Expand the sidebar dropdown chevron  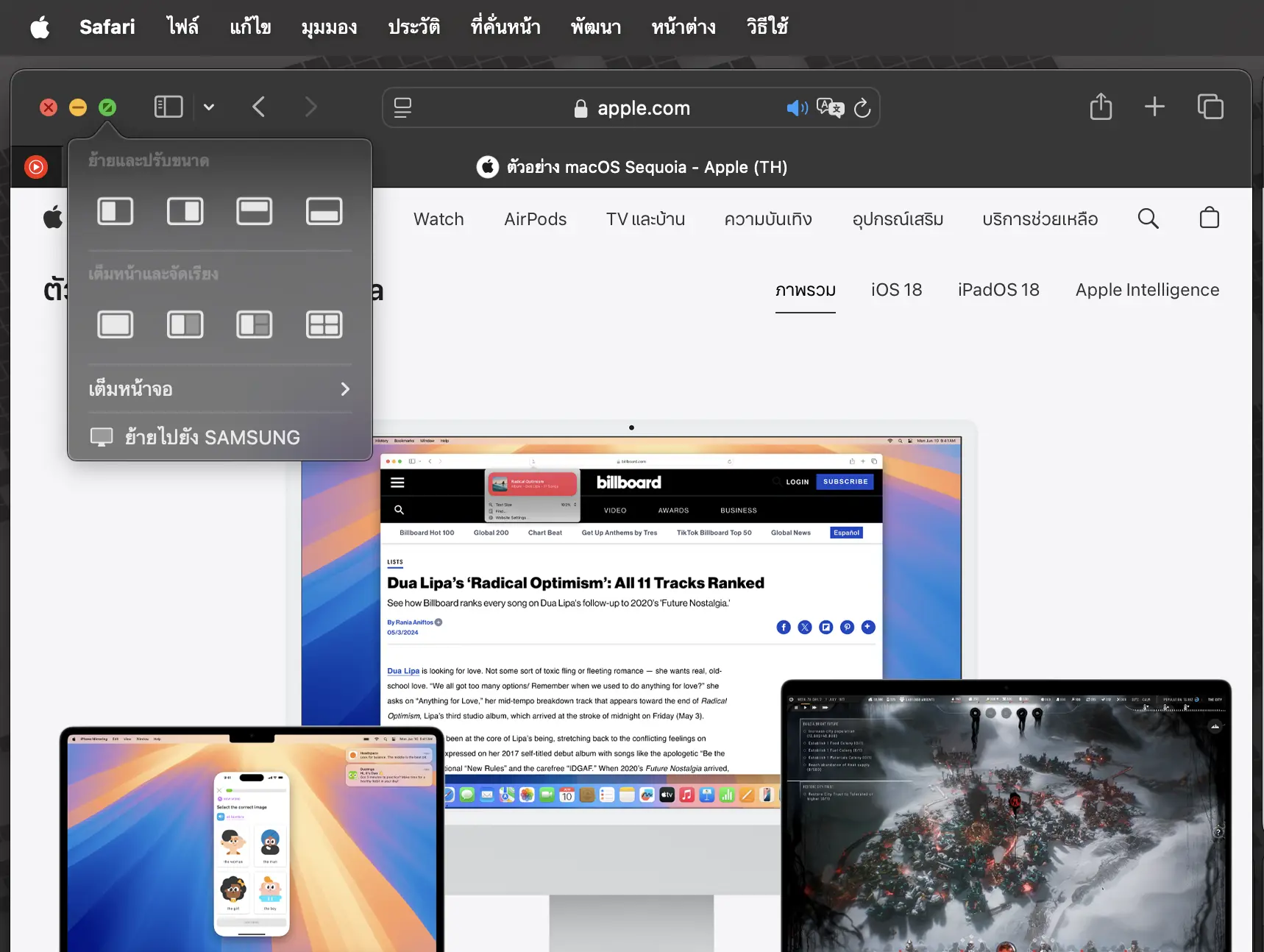coord(209,107)
